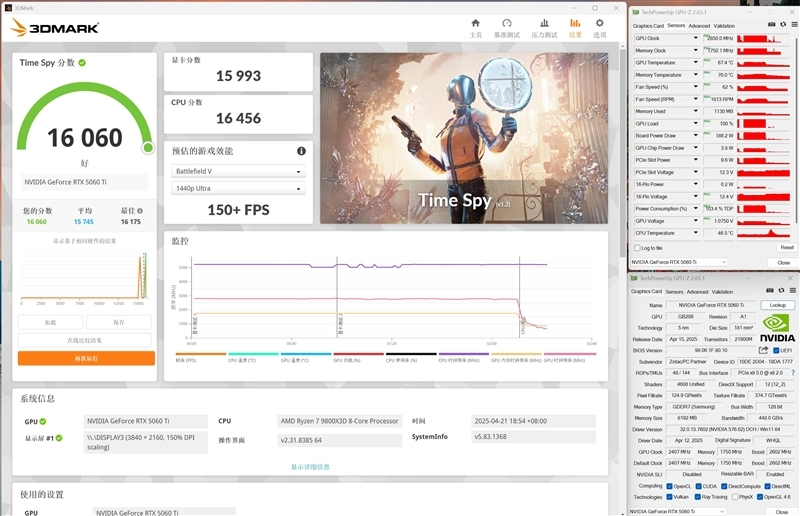Open the 1440p Ultra resolution dropdown
The image size is (800, 516).
pos(238,188)
